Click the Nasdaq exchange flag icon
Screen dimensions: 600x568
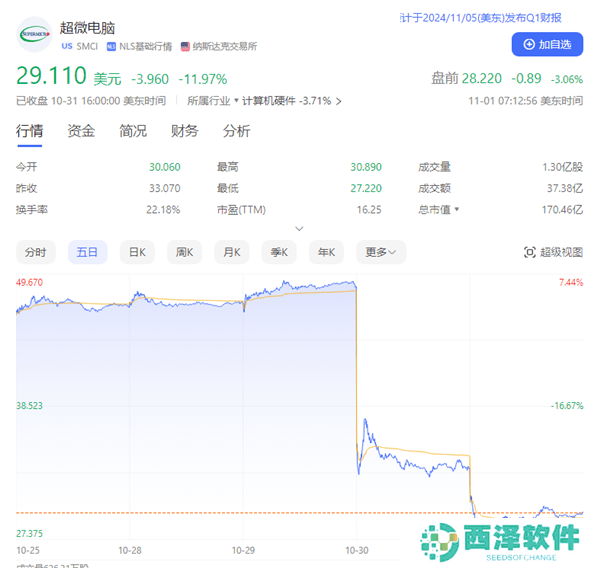[185, 46]
